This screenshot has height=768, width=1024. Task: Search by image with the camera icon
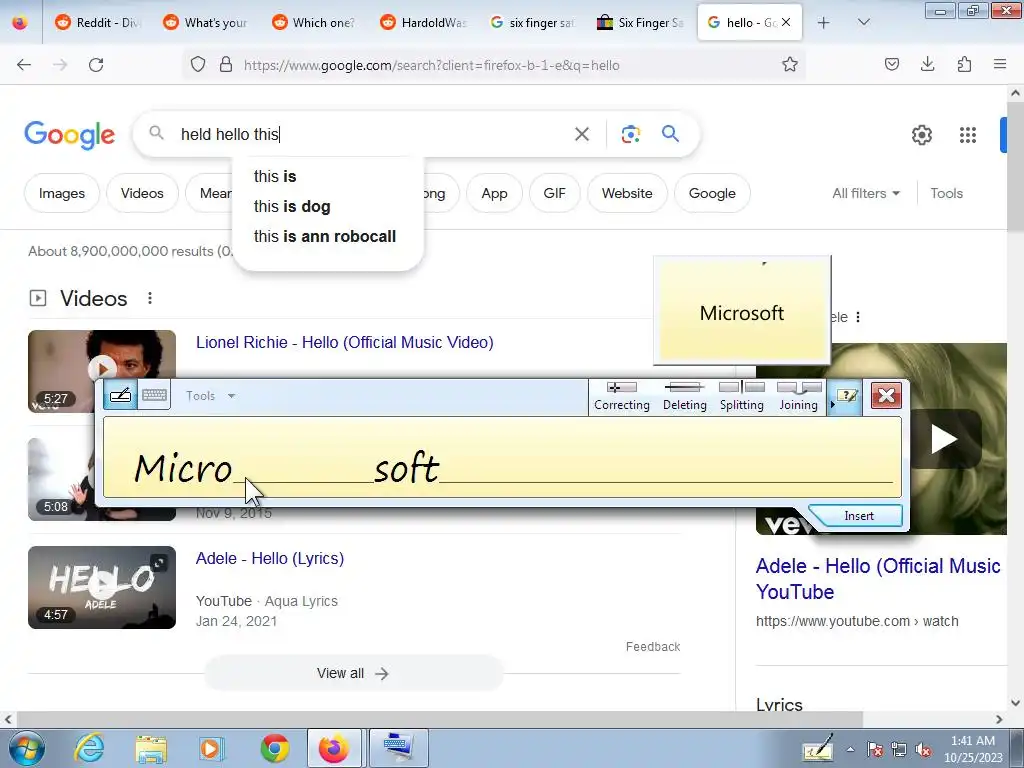click(630, 134)
